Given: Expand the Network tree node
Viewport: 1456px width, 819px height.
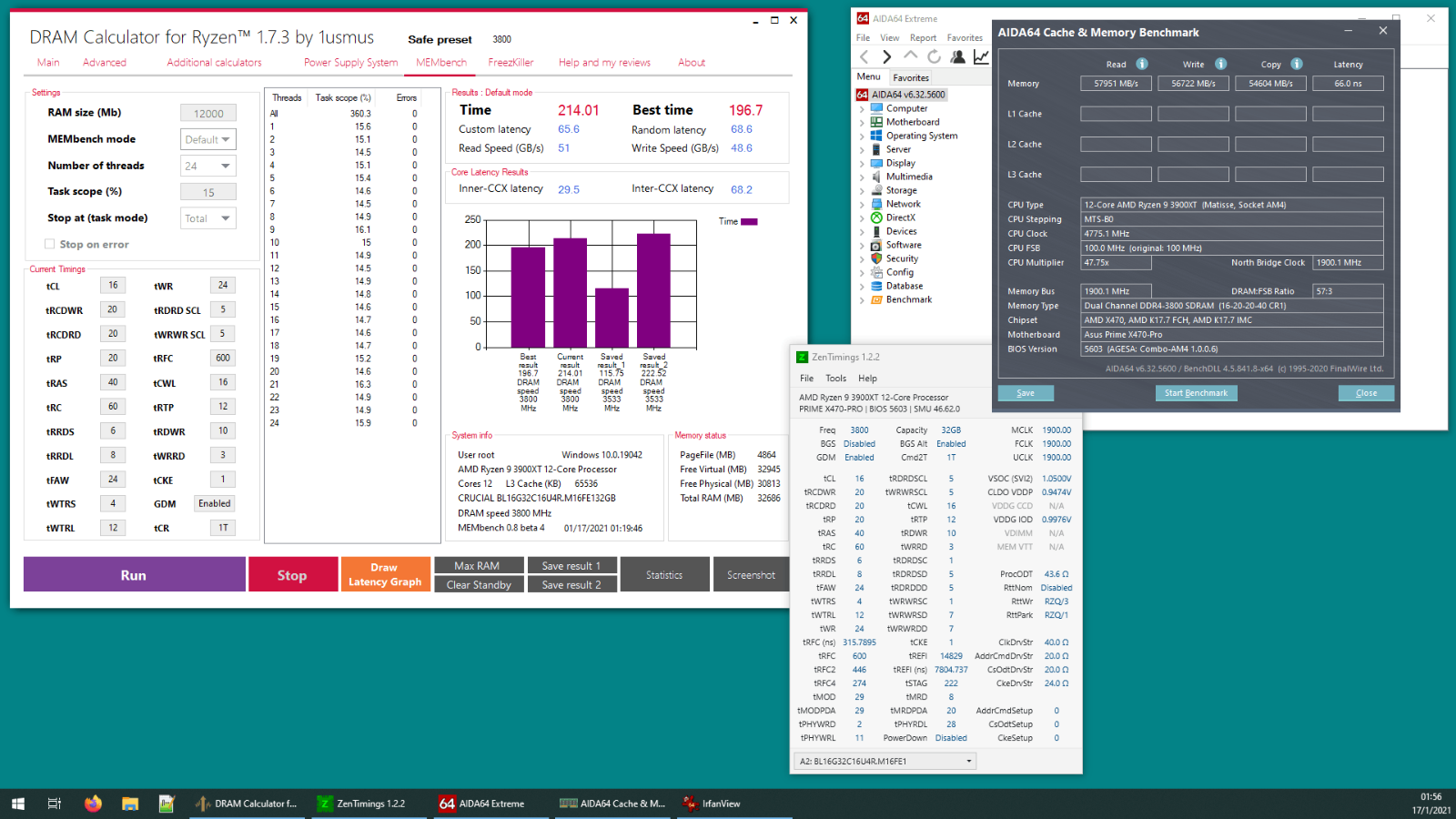Looking at the screenshot, I should tap(862, 204).
